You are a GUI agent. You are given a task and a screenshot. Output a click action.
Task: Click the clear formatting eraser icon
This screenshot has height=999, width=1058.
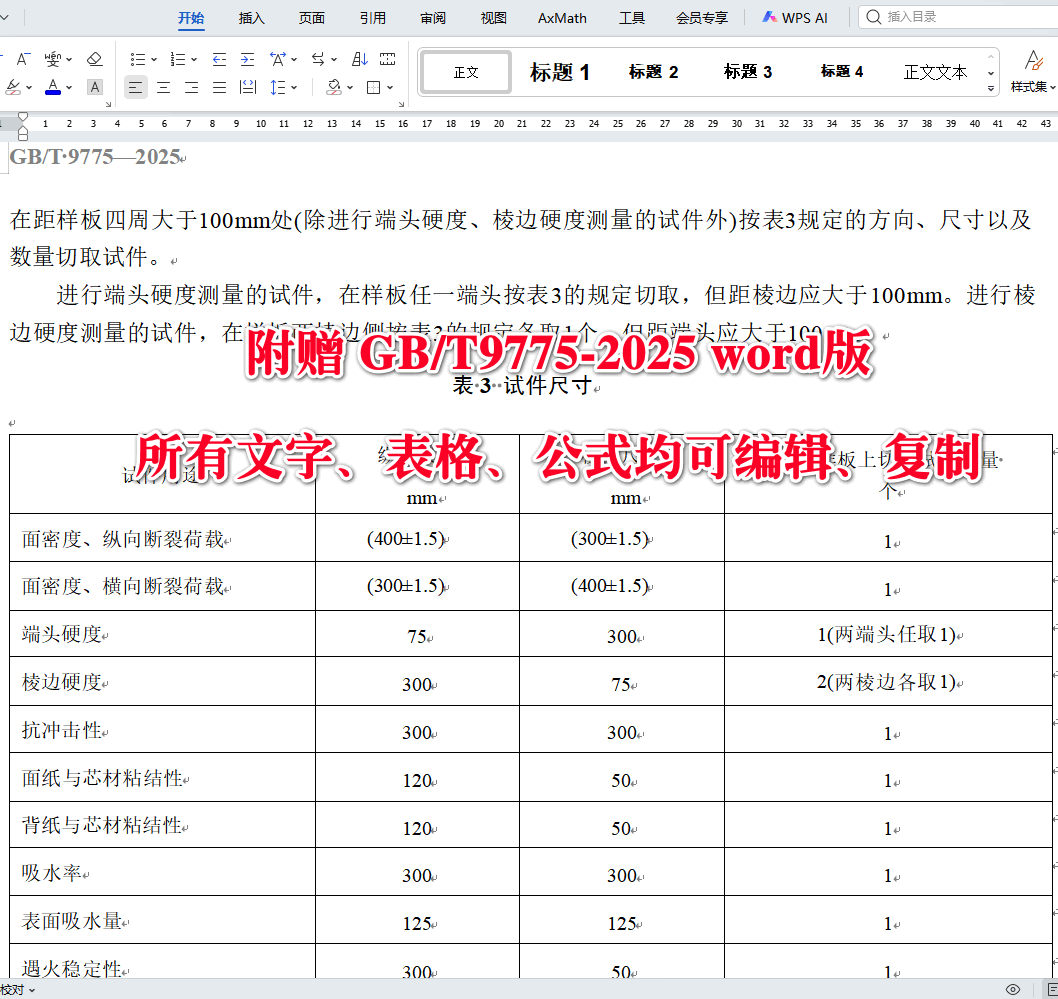tap(95, 59)
